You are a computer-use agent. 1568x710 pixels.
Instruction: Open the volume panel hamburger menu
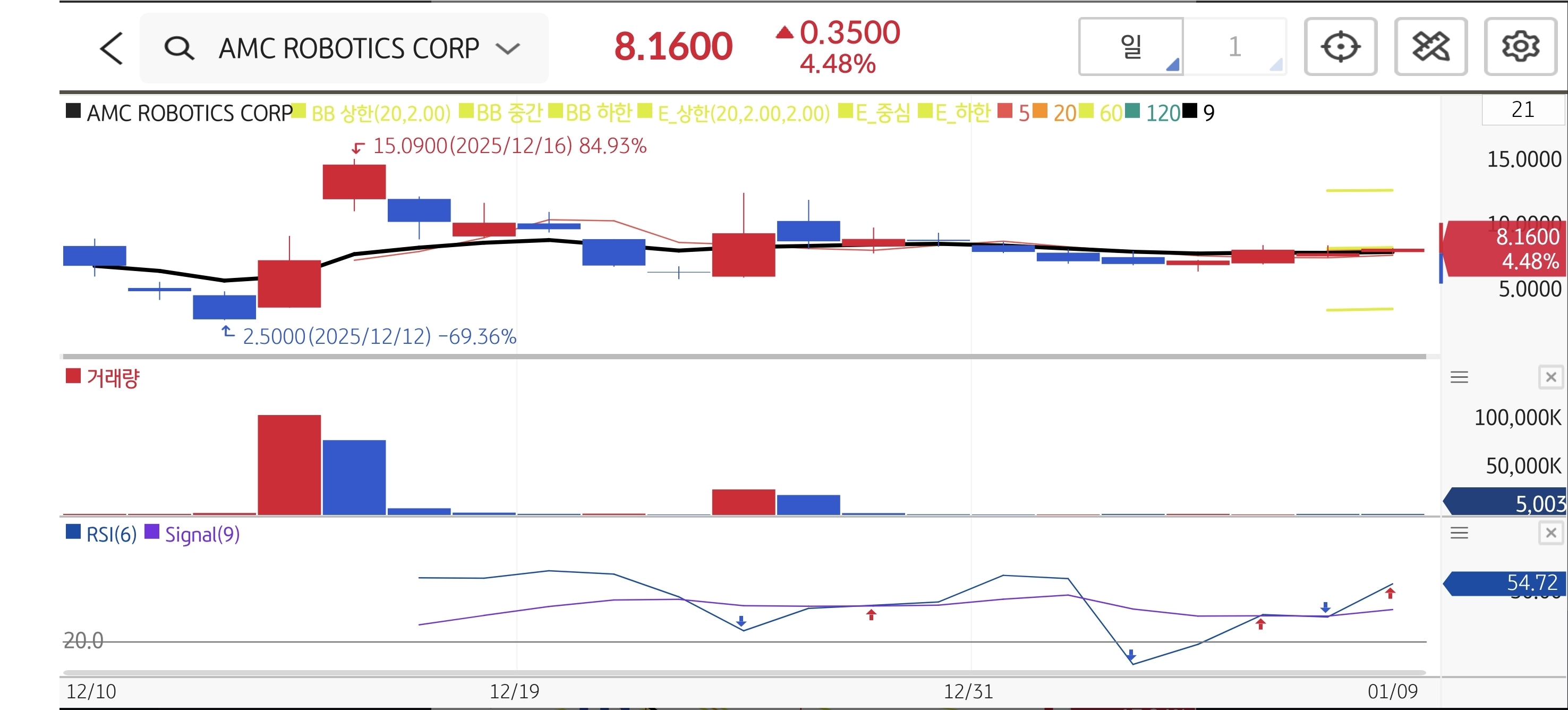1459,377
